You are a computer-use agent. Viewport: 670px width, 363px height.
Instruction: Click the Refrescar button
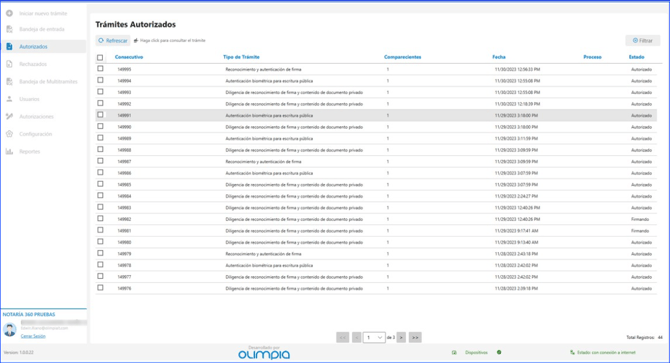[x=113, y=41]
